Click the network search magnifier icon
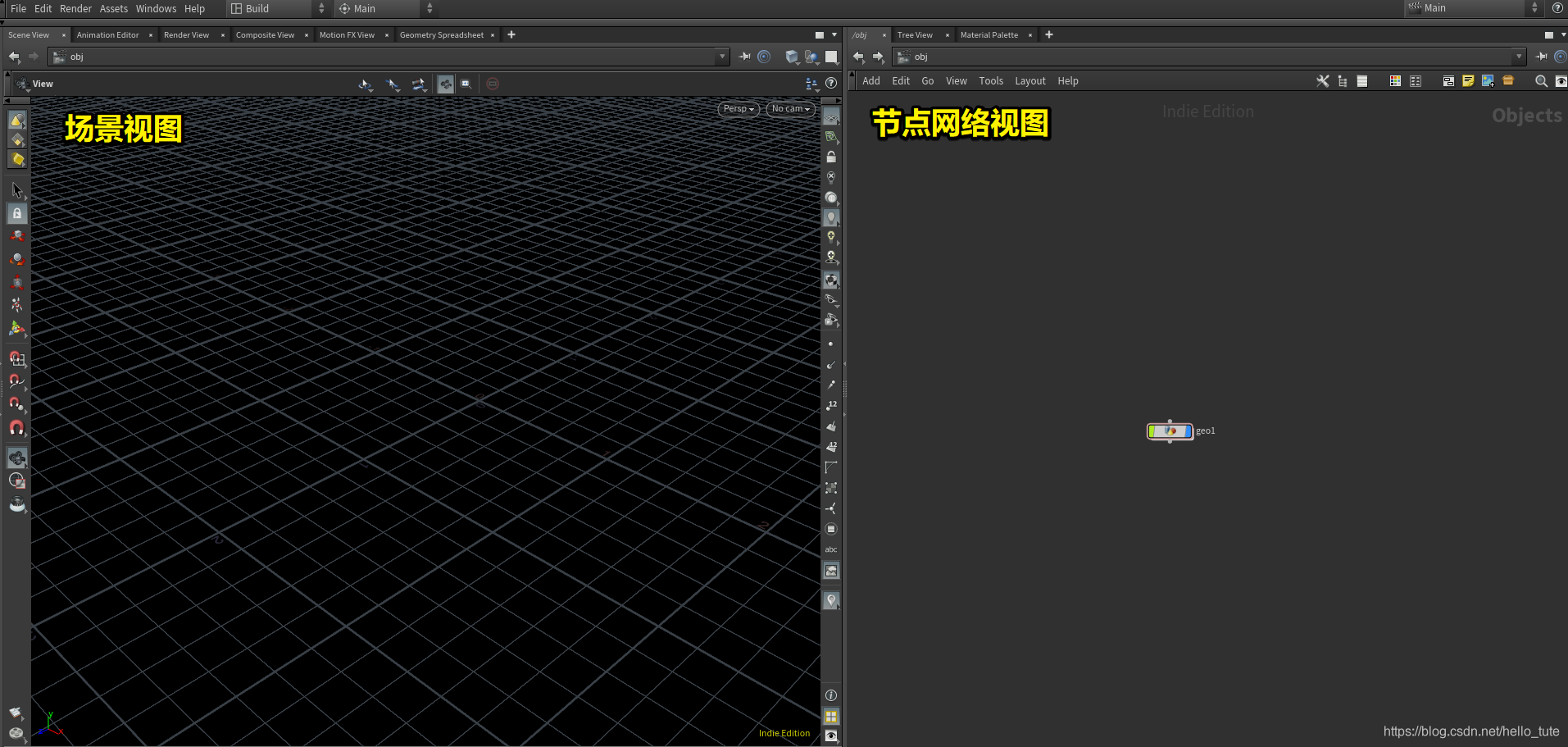The height and width of the screenshot is (747, 1568). pyautogui.click(x=1541, y=81)
